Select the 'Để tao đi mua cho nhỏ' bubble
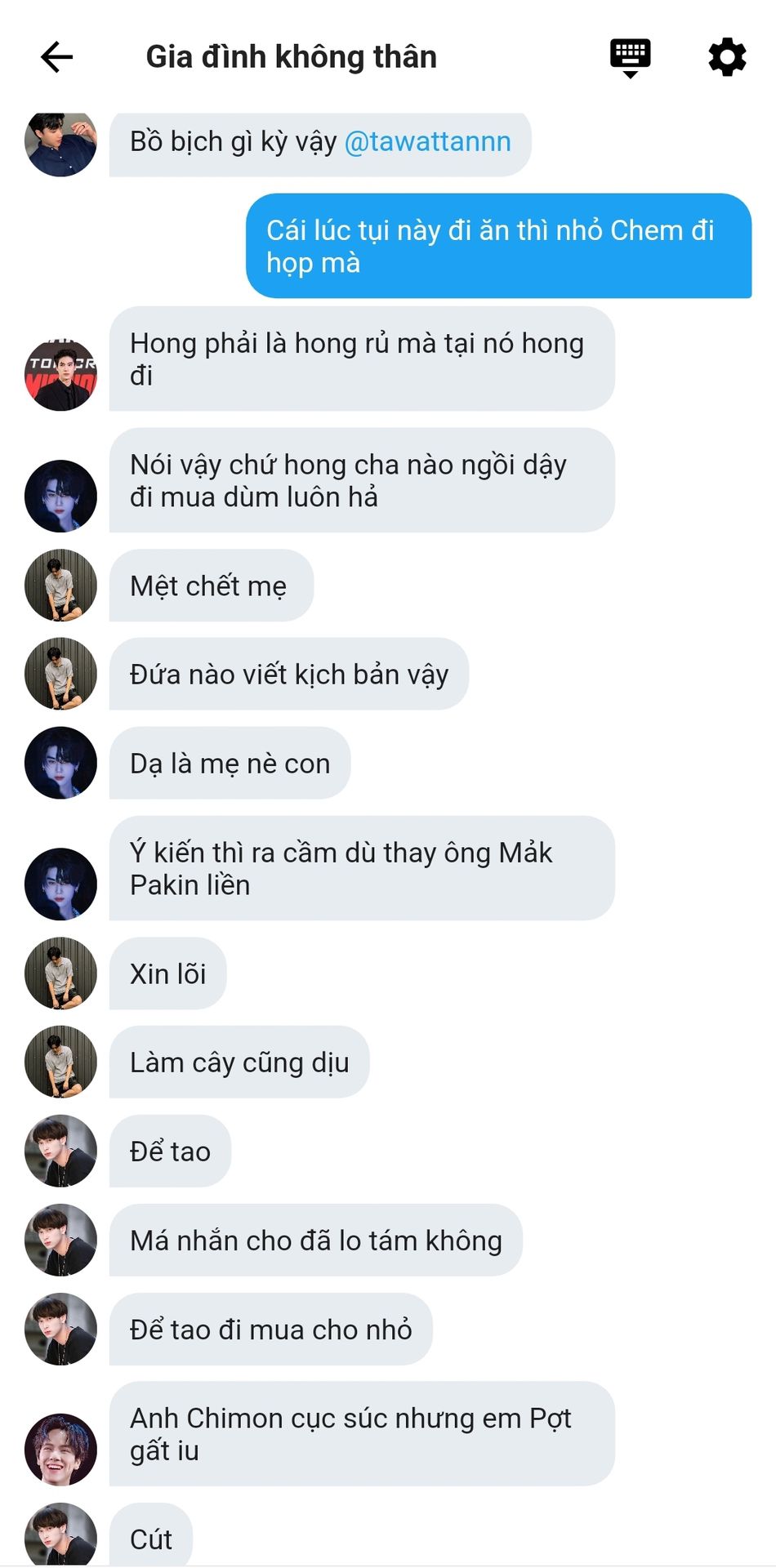 [271, 1329]
